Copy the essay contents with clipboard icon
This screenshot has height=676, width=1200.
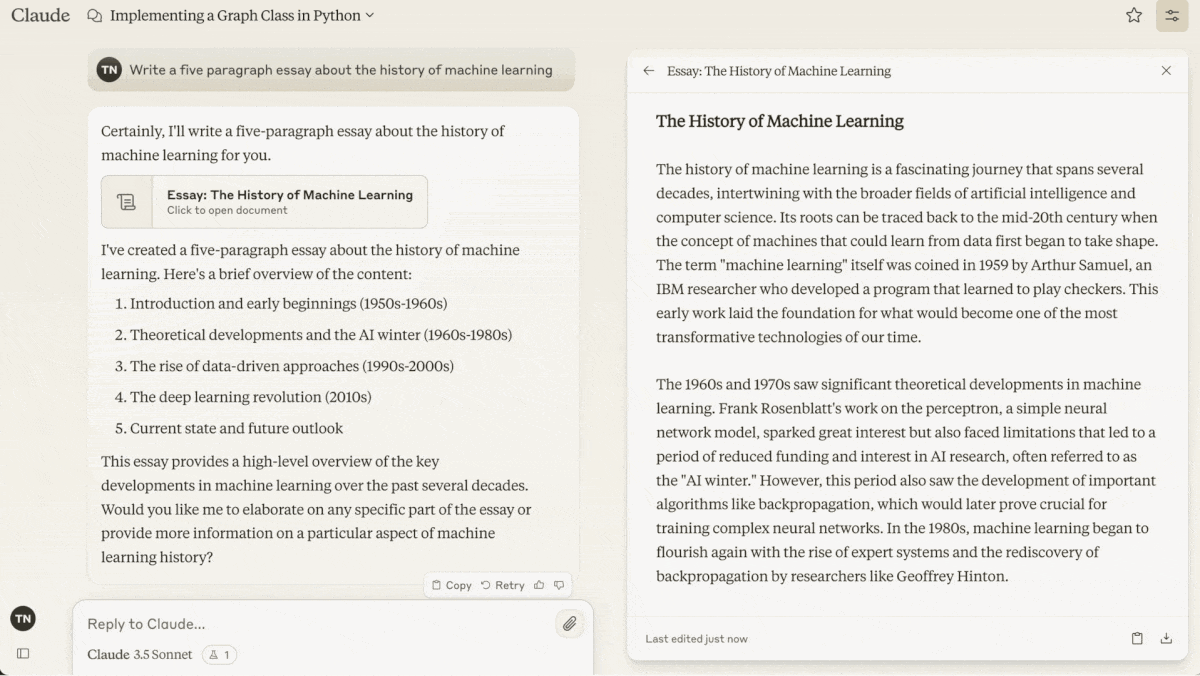[x=1137, y=638]
